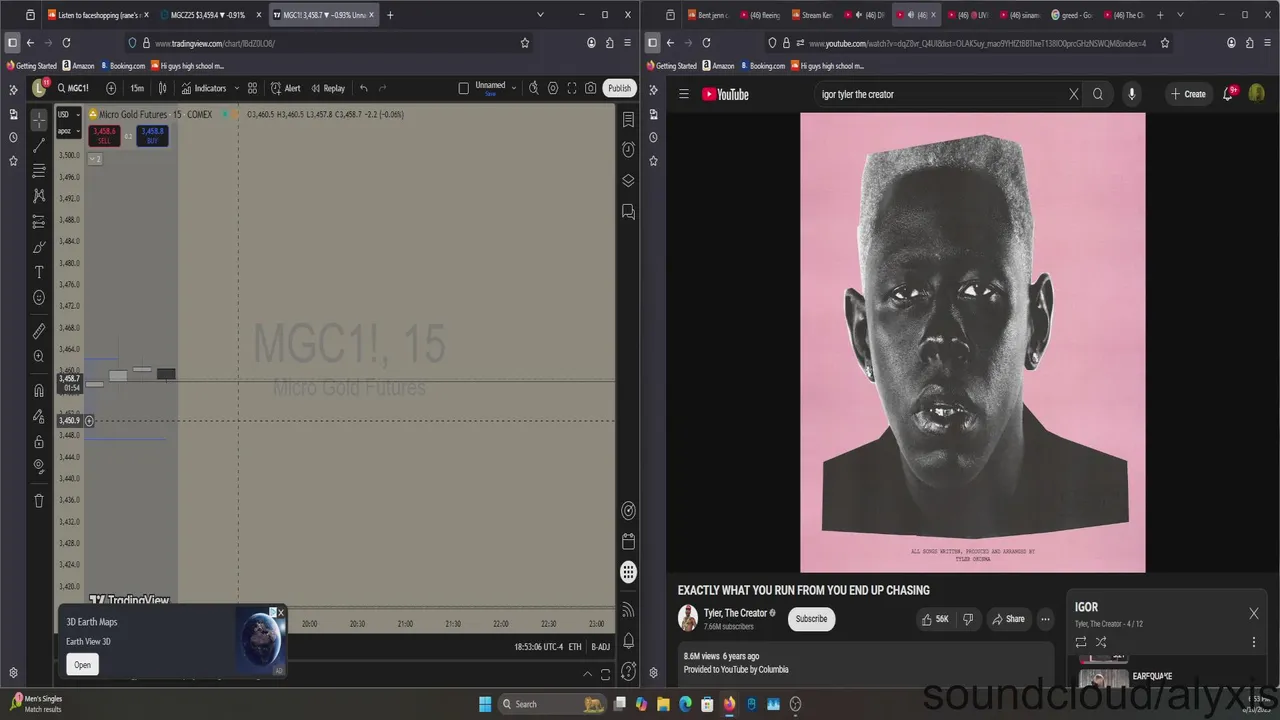Select the zoom in tool
This screenshot has width=1280, height=720.
(x=39, y=356)
